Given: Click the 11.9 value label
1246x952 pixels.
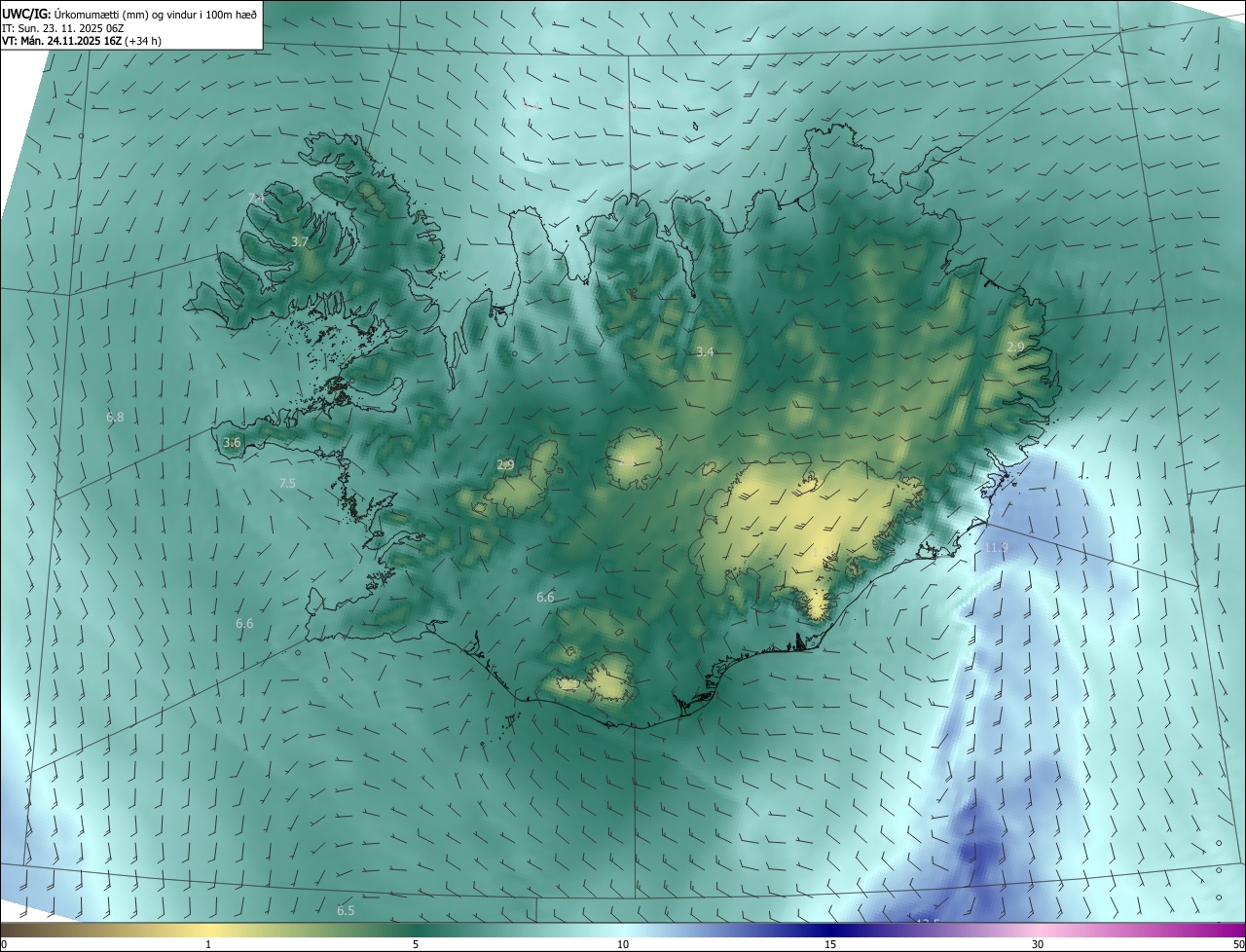Looking at the screenshot, I should [x=996, y=548].
